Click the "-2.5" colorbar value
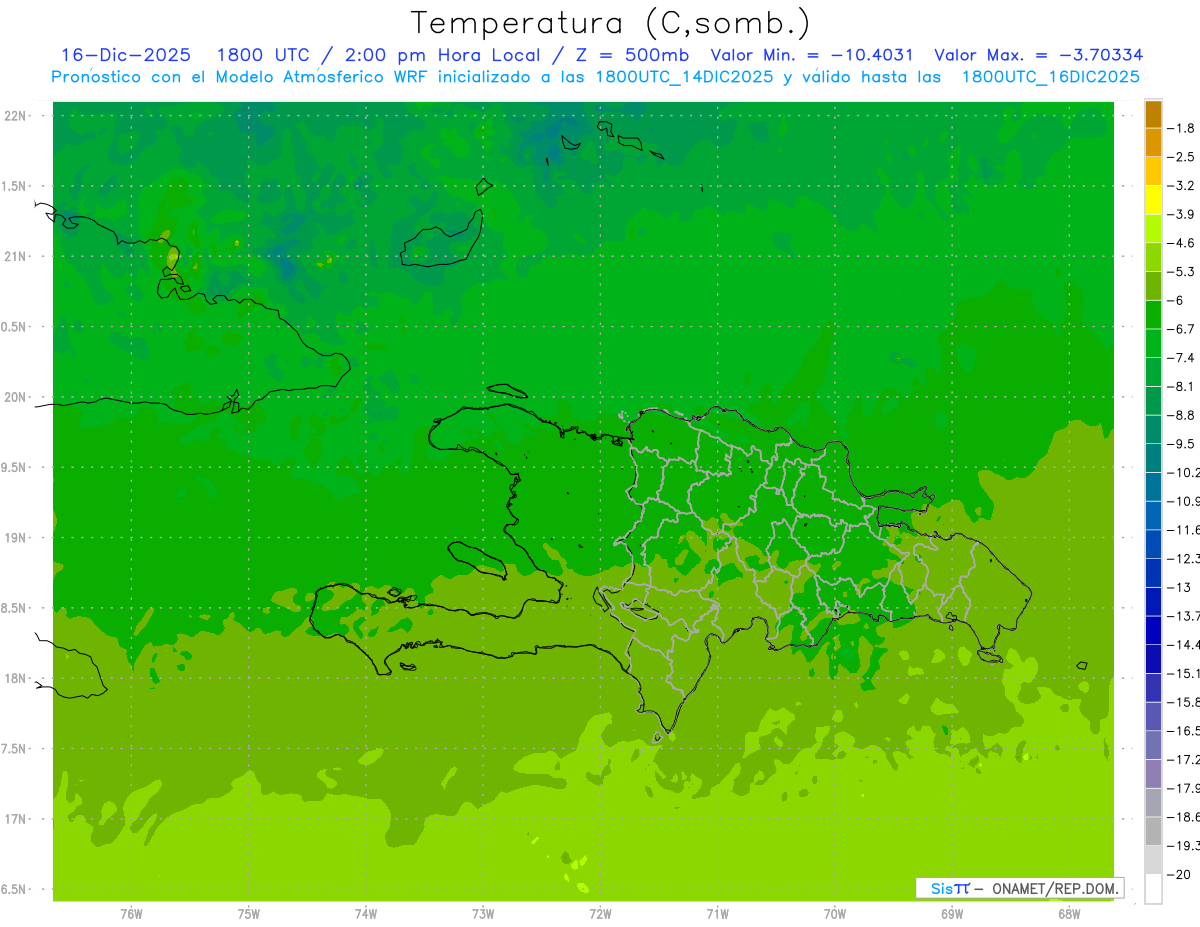Screen dimensions: 1200x927 [1181, 157]
